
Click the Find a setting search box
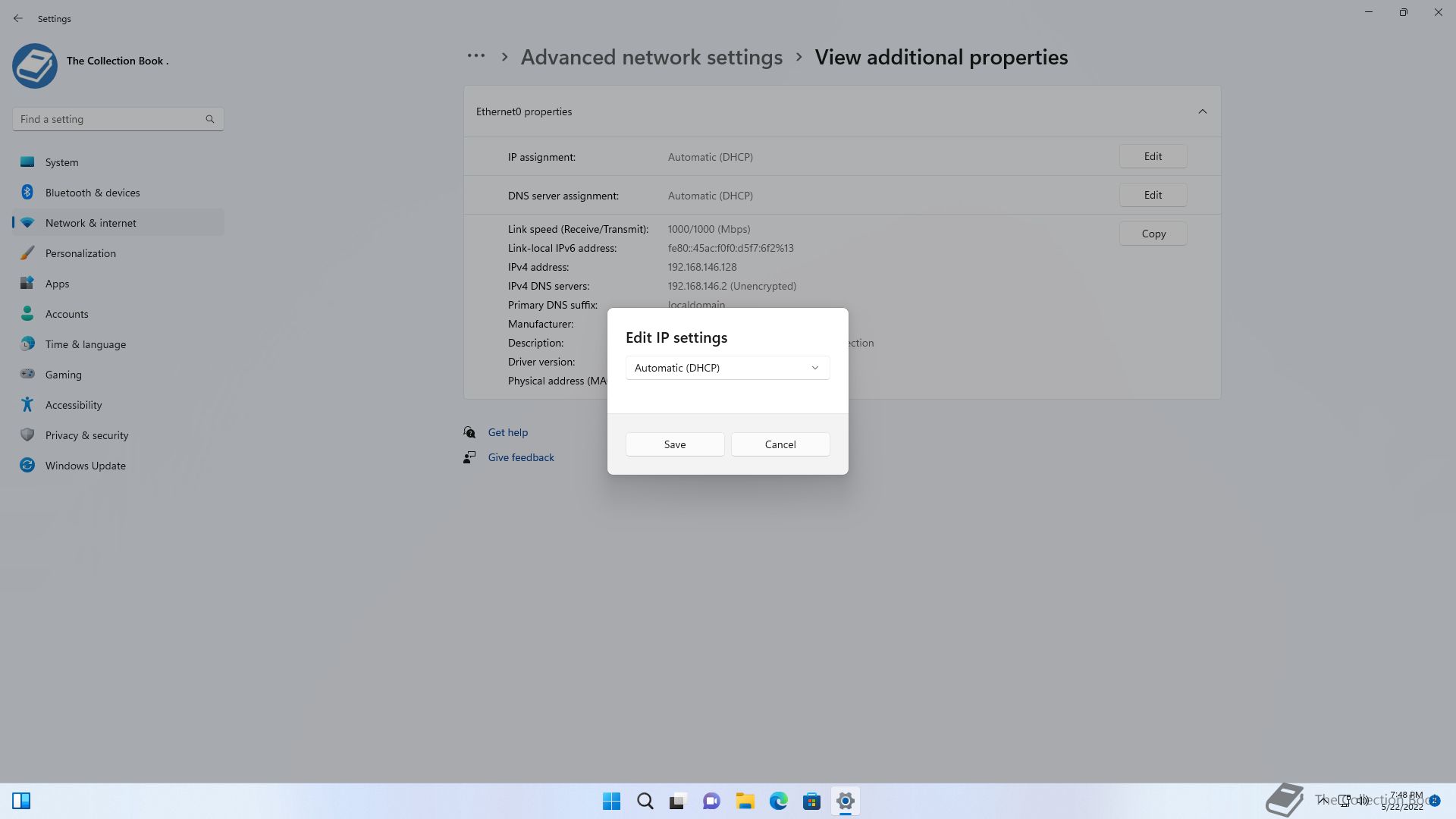[x=110, y=119]
